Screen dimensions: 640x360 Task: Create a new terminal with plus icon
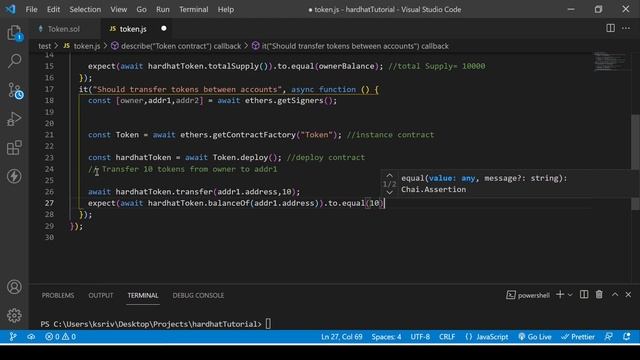pyautogui.click(x=560, y=294)
